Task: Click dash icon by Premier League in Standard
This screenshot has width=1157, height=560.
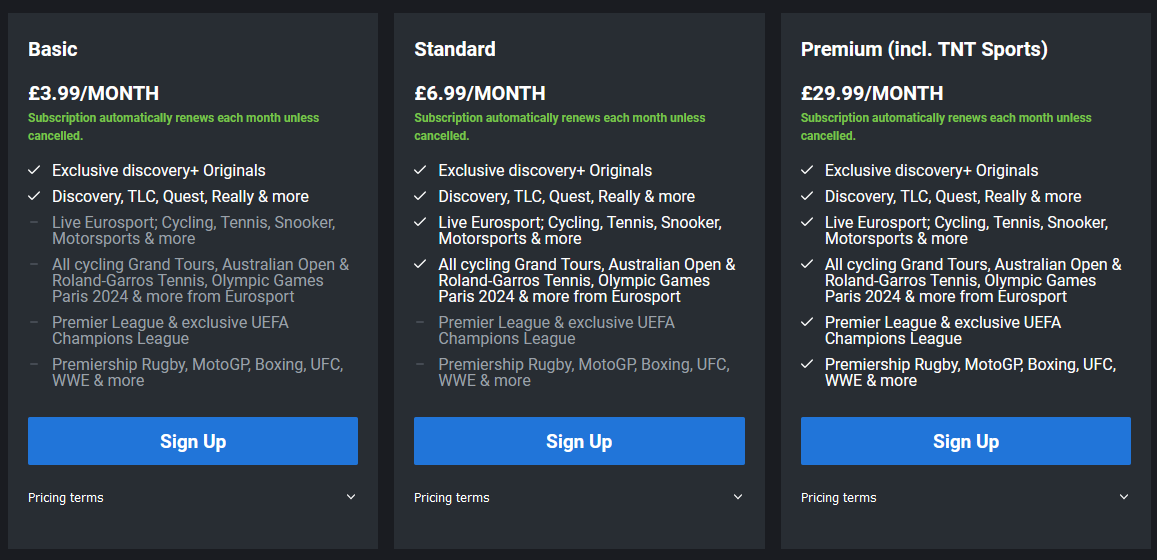Action: pyautogui.click(x=420, y=323)
